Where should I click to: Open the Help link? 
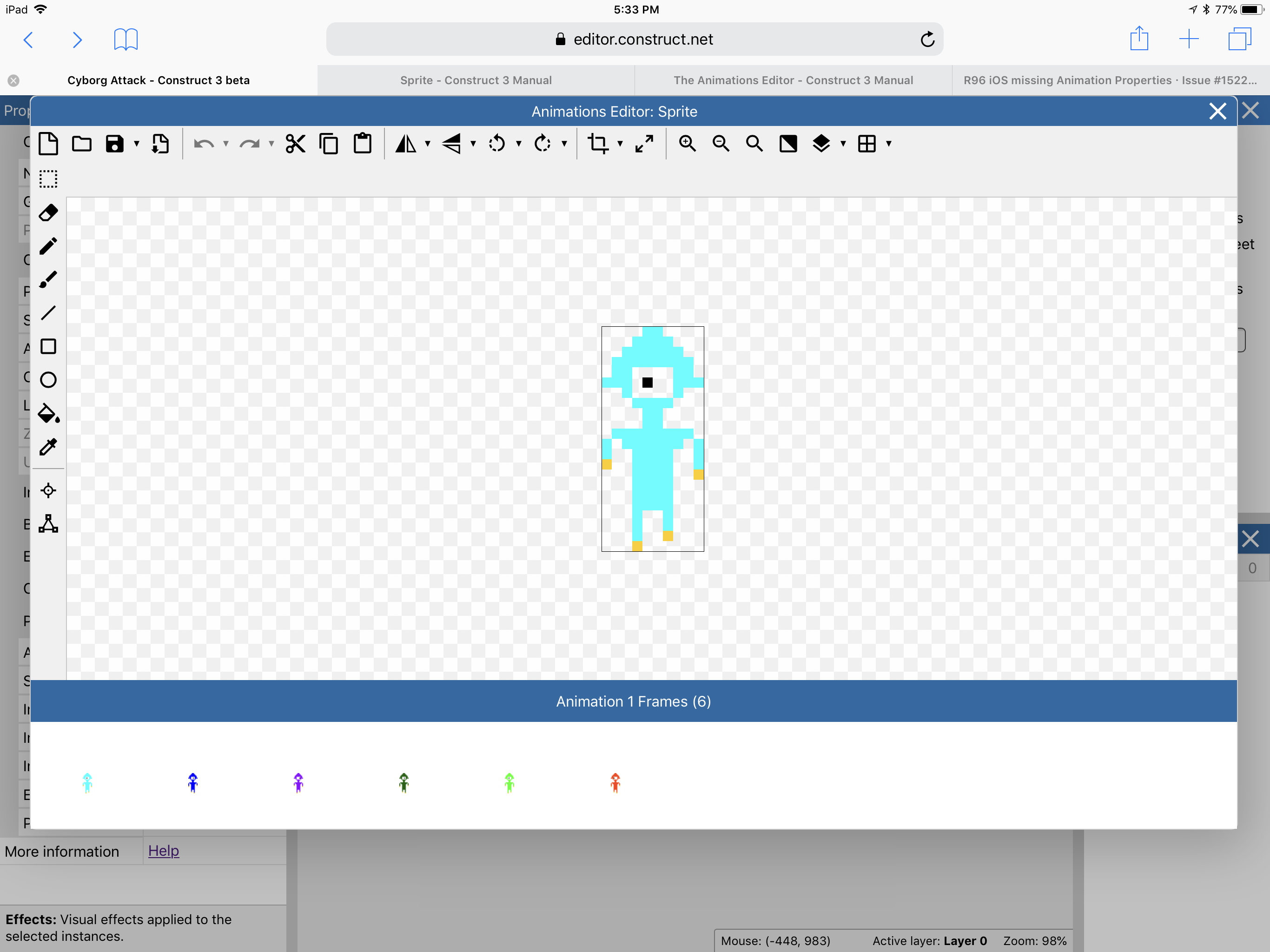pos(164,851)
